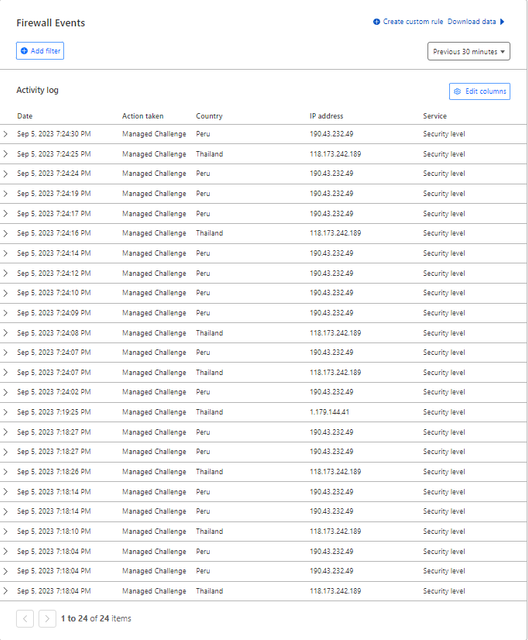
Task: Click the Download data link
Action: tap(472, 22)
